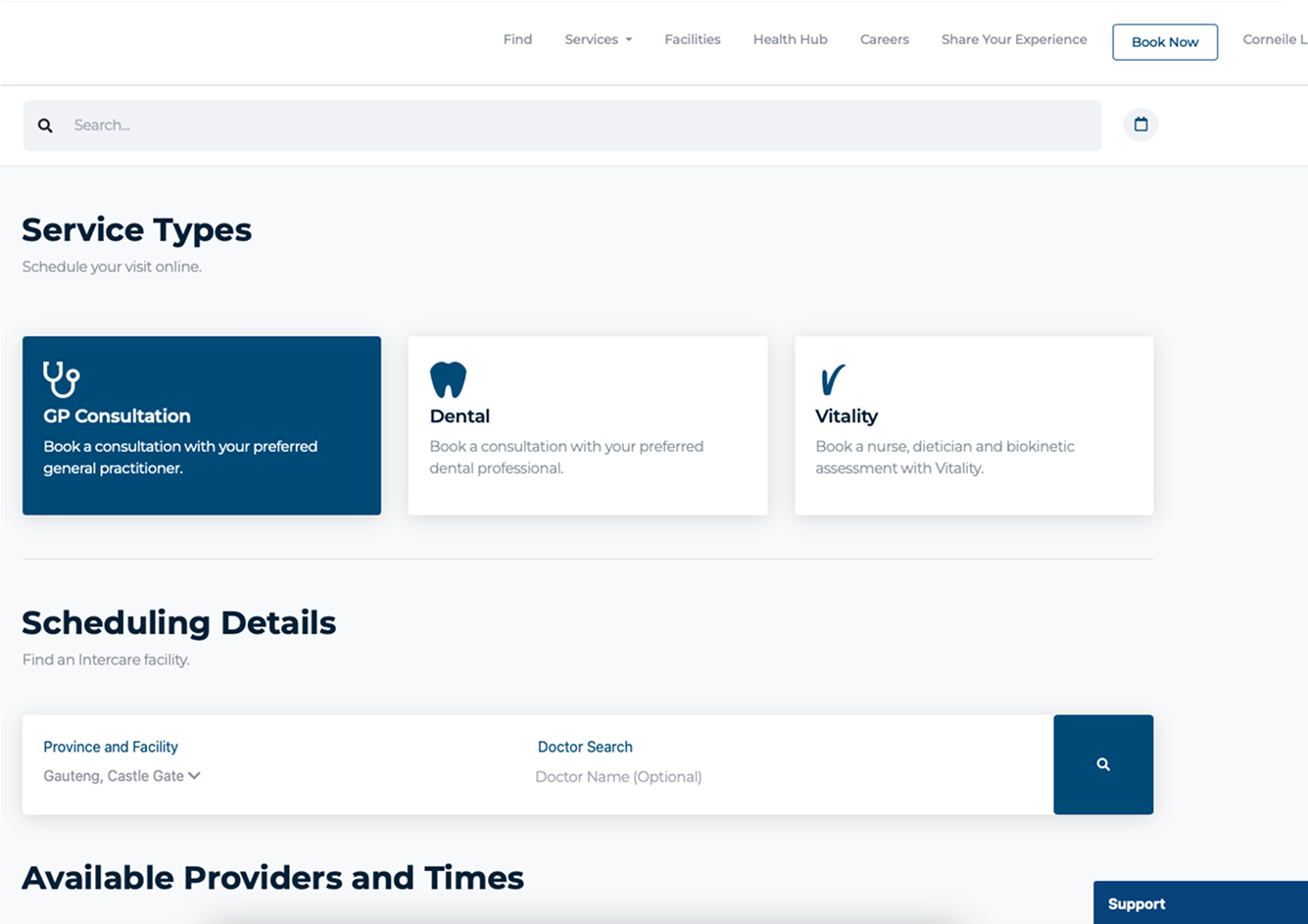Image resolution: width=1308 pixels, height=924 pixels.
Task: Select the Vitality service card
Action: coord(974,425)
